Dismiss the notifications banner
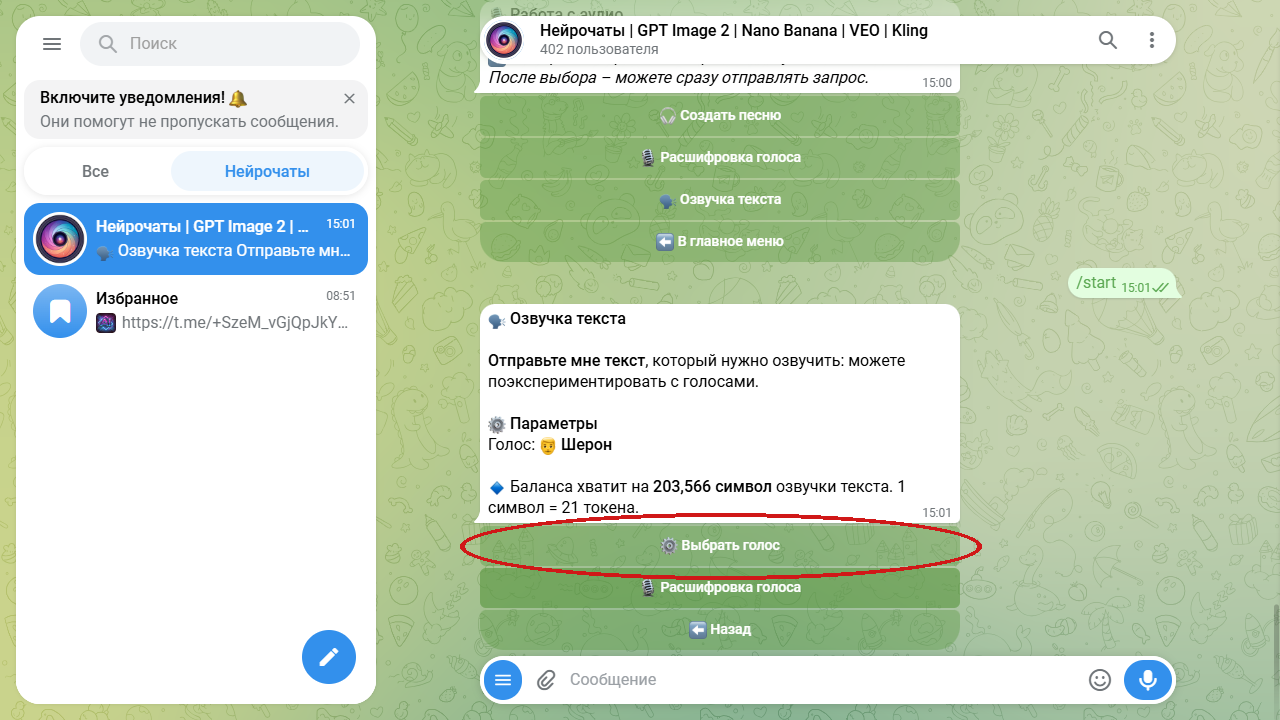Image resolution: width=1280 pixels, height=720 pixels. click(349, 98)
